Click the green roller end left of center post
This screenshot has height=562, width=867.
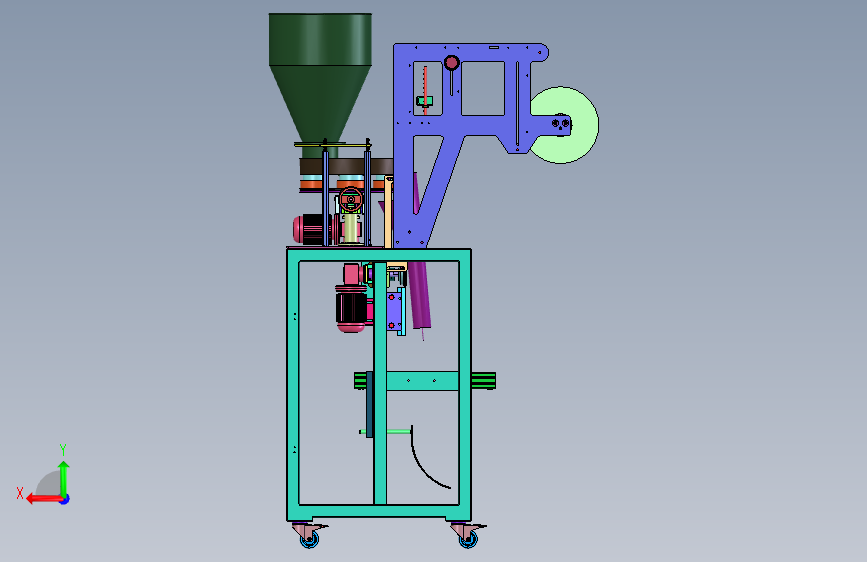click(360, 381)
